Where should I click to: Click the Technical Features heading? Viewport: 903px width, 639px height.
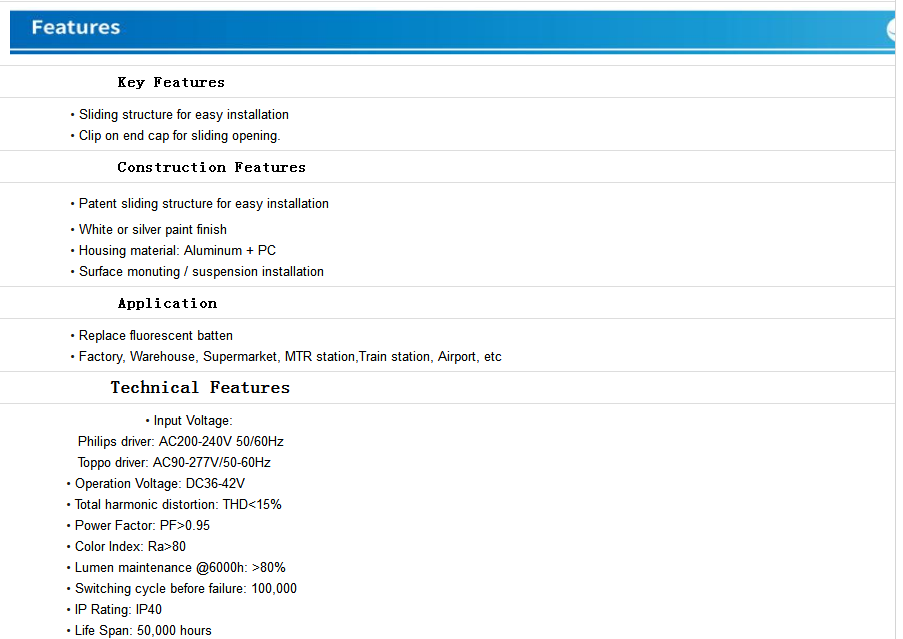pyautogui.click(x=200, y=388)
